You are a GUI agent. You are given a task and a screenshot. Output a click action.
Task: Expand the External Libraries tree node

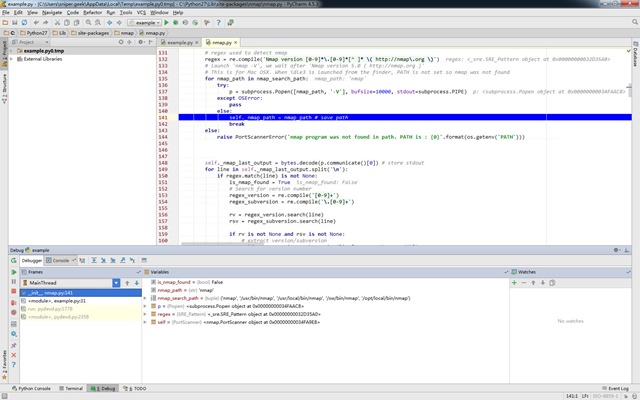(x=11, y=59)
